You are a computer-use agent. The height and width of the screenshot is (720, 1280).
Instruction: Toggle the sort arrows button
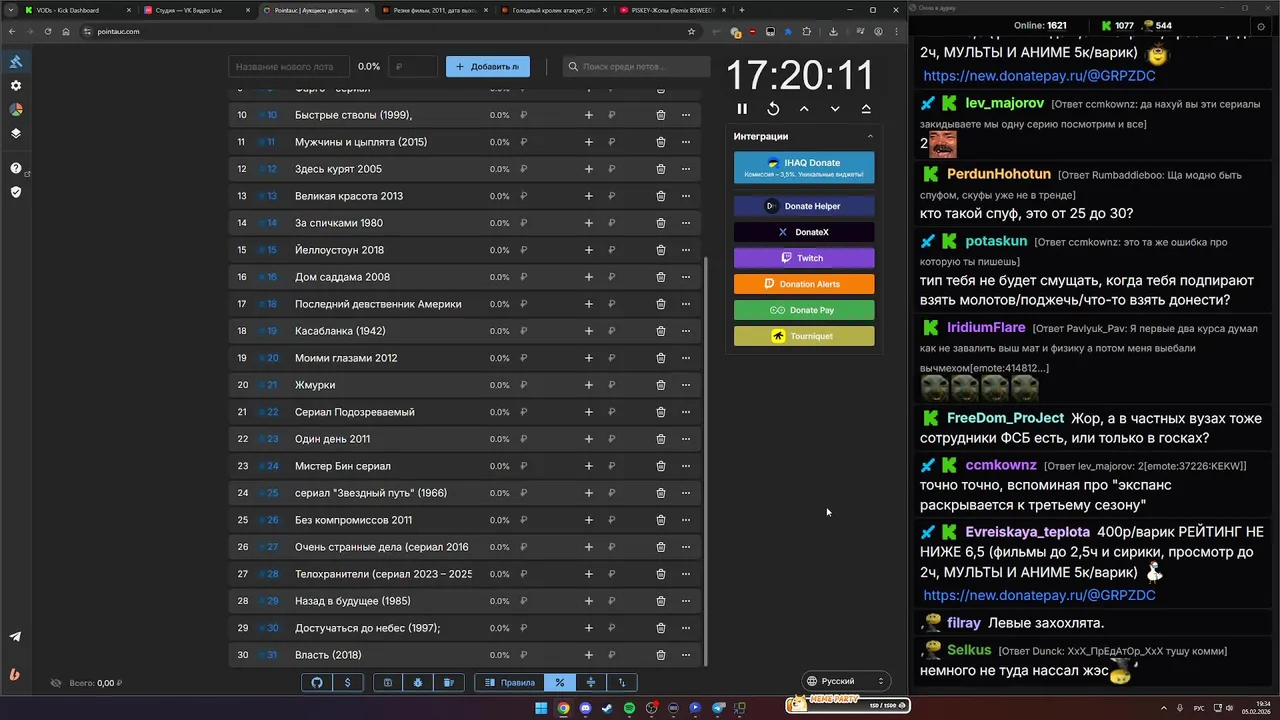(x=622, y=682)
